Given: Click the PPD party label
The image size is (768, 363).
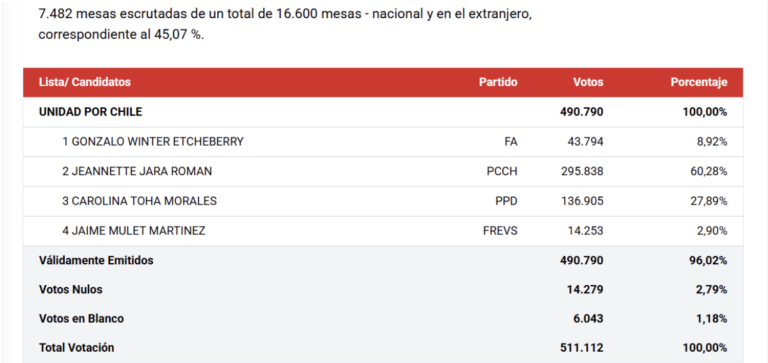Looking at the screenshot, I should 506,201.
